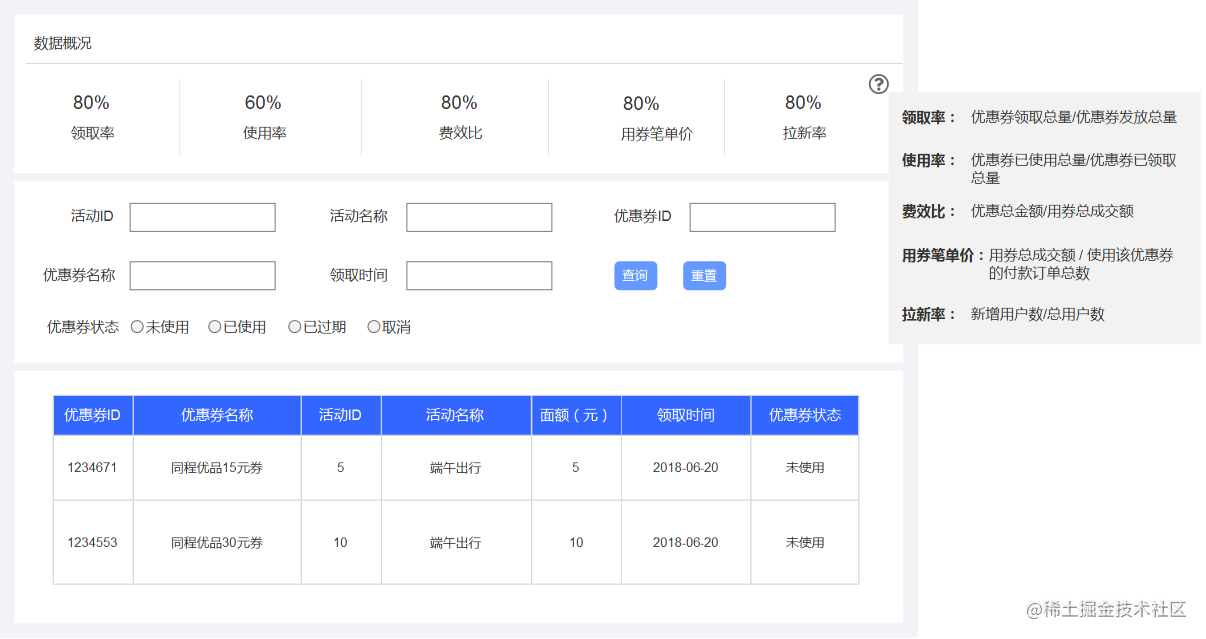This screenshot has width=1206, height=639.
Task: Click coupon ID 1234671 cell
Action: tap(93, 467)
